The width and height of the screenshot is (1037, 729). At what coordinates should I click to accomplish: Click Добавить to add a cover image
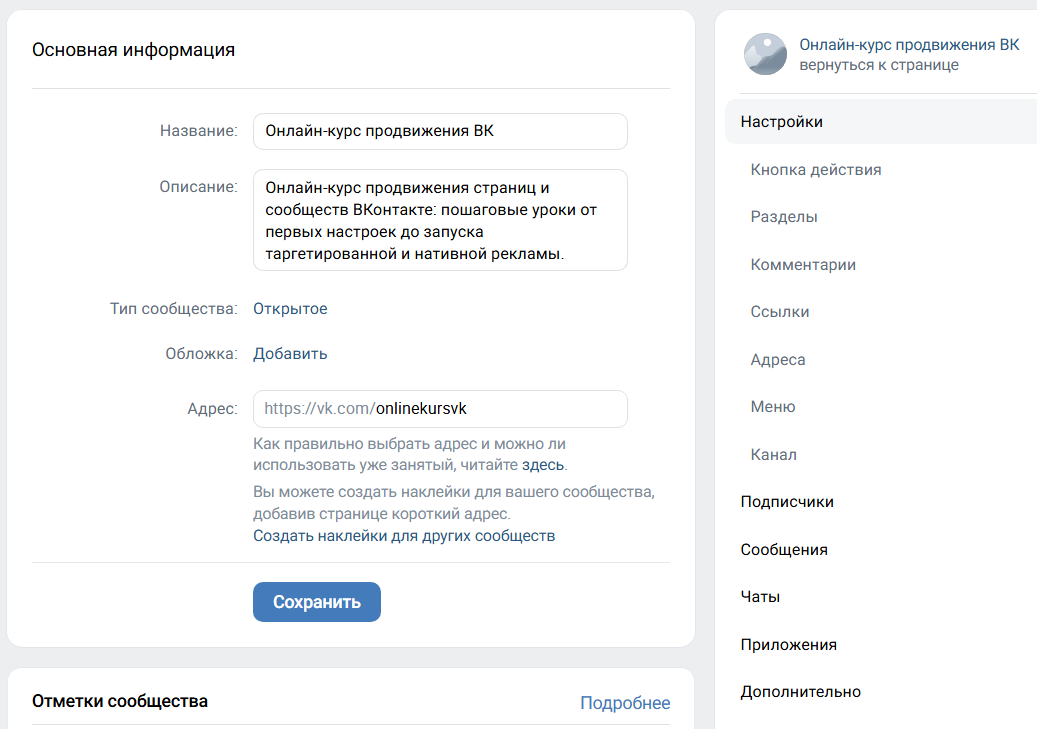pos(290,353)
